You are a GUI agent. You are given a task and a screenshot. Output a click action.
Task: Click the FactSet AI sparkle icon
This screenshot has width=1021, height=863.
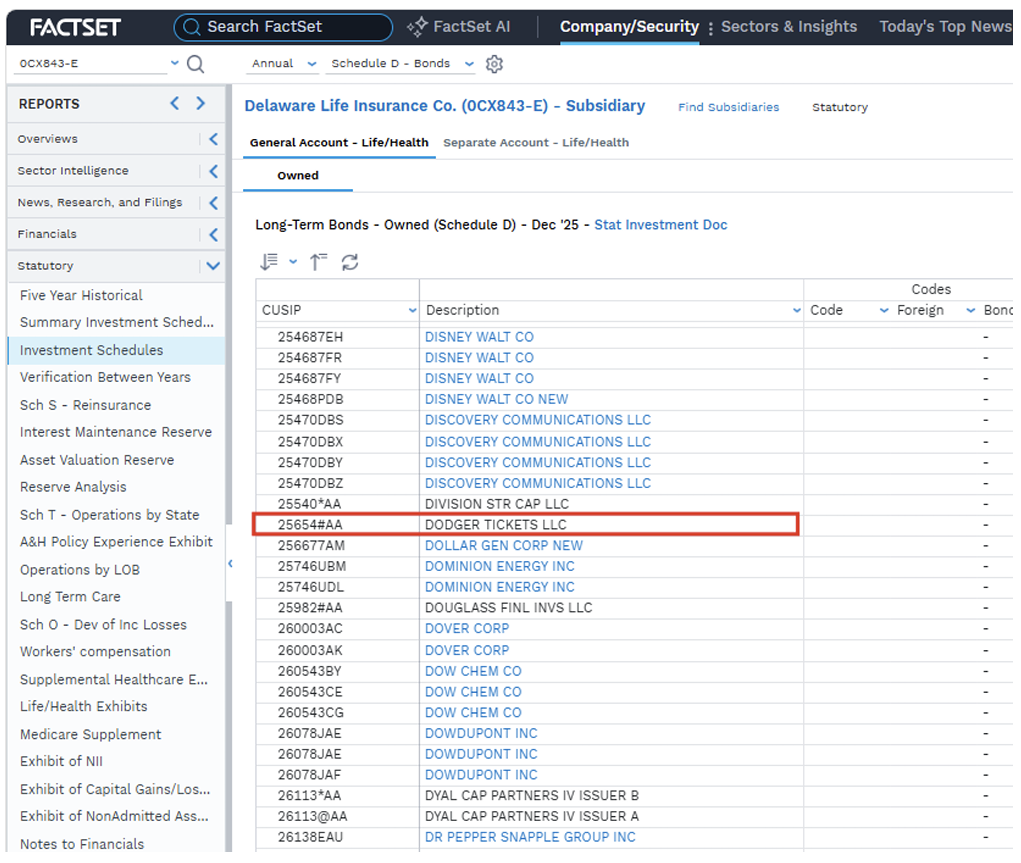click(x=417, y=27)
